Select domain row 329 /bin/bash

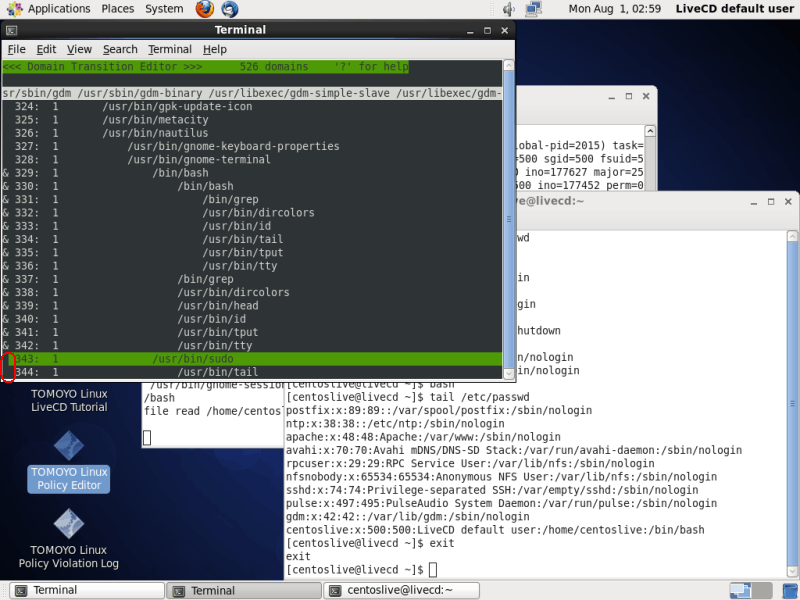tap(252, 173)
